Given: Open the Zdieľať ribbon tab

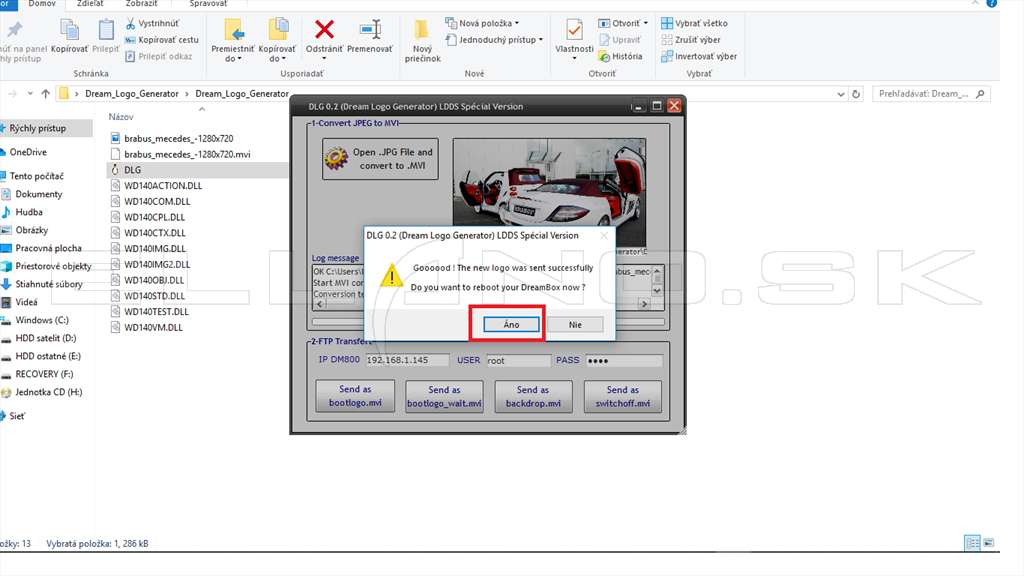Looking at the screenshot, I should click(x=90, y=4).
